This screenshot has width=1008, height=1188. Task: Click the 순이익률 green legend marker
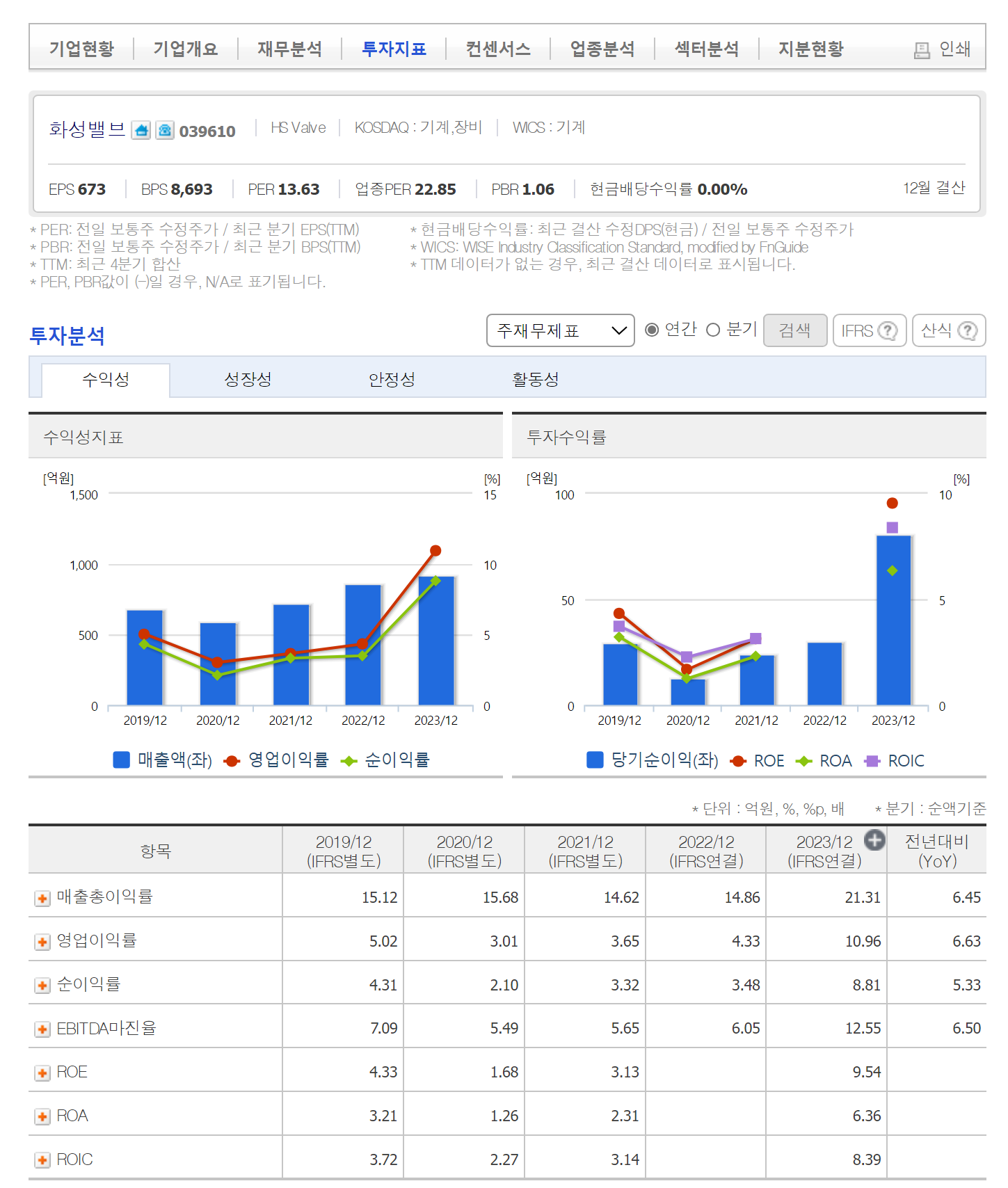tap(349, 761)
